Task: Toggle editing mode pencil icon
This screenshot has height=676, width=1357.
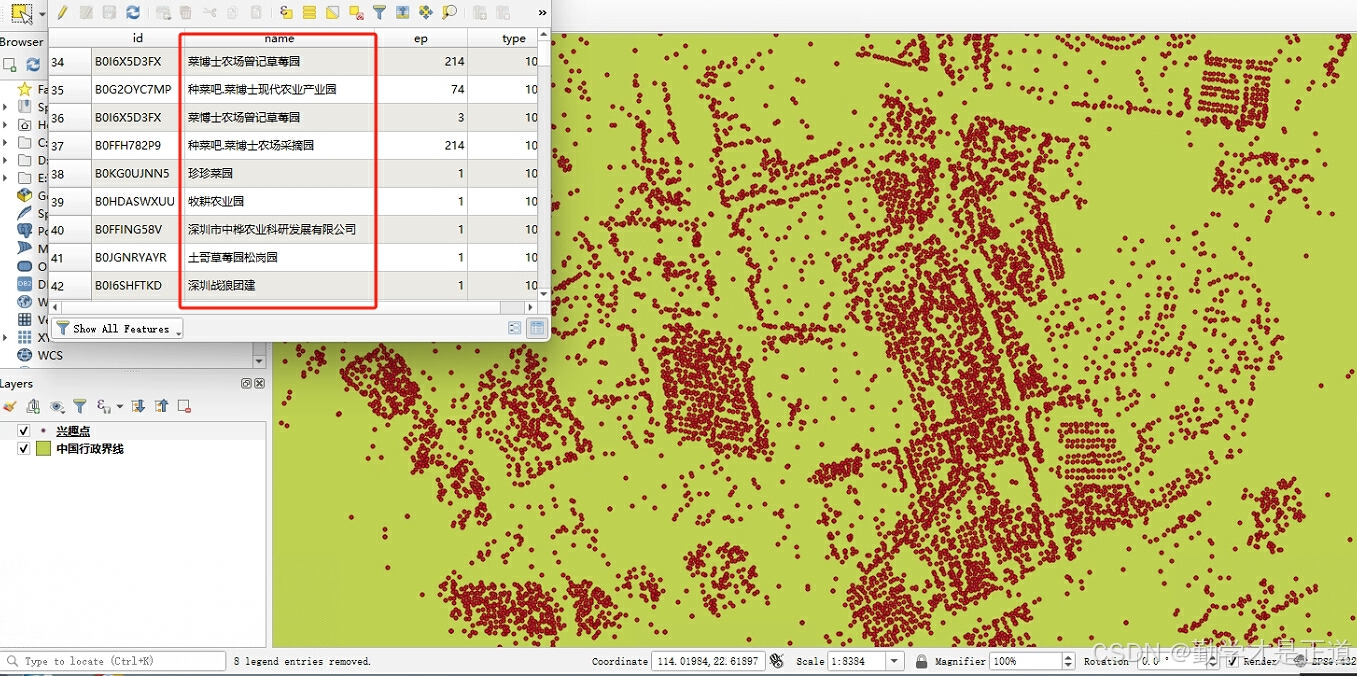Action: coord(62,13)
